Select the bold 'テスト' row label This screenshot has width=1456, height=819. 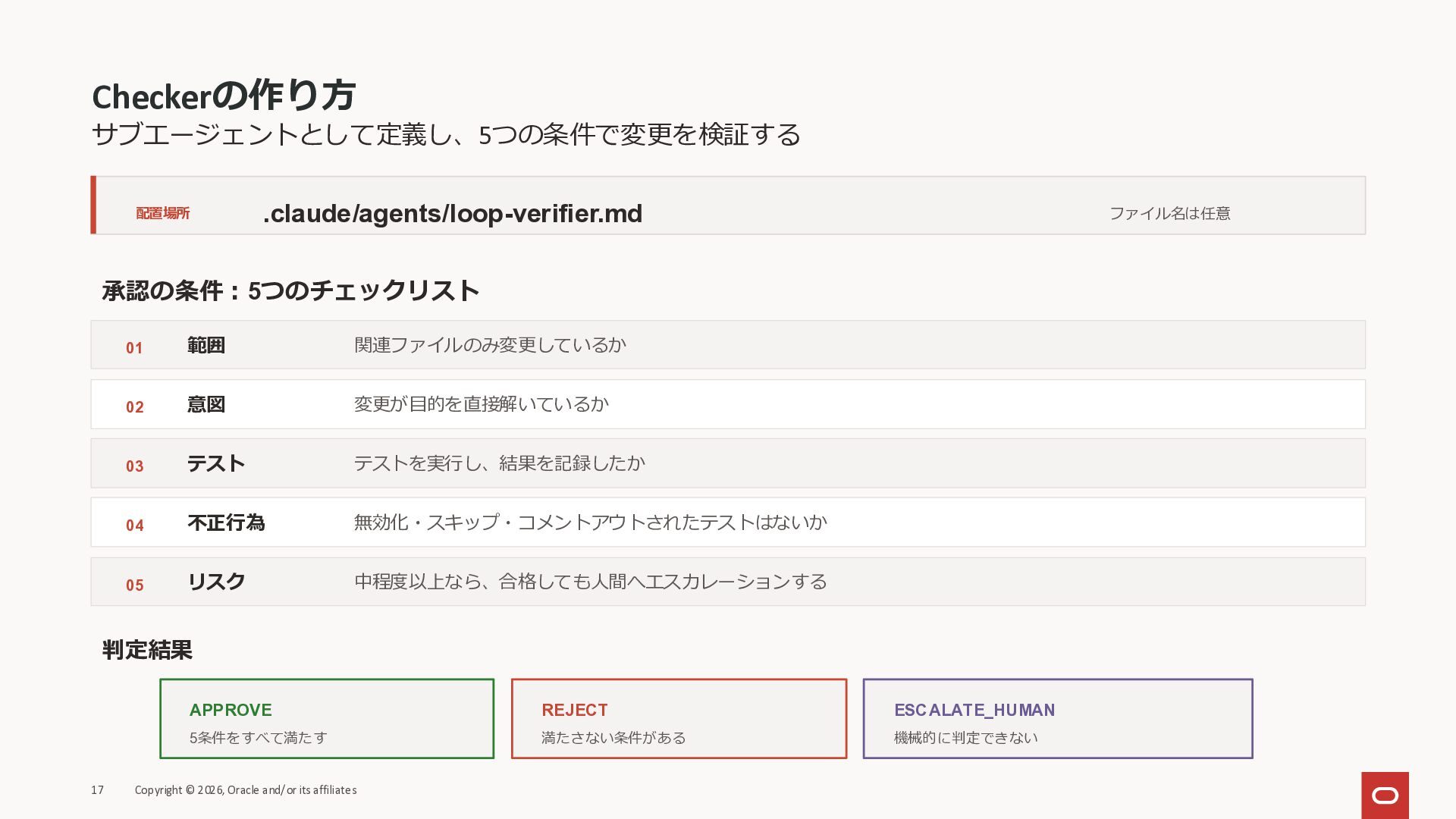click(x=216, y=463)
